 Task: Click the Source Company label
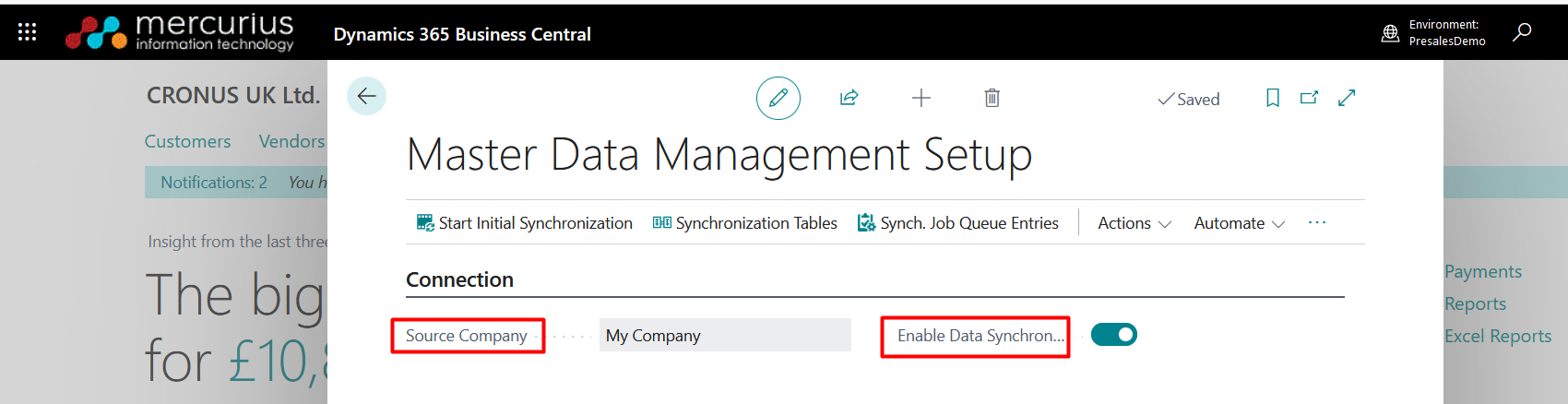467,336
